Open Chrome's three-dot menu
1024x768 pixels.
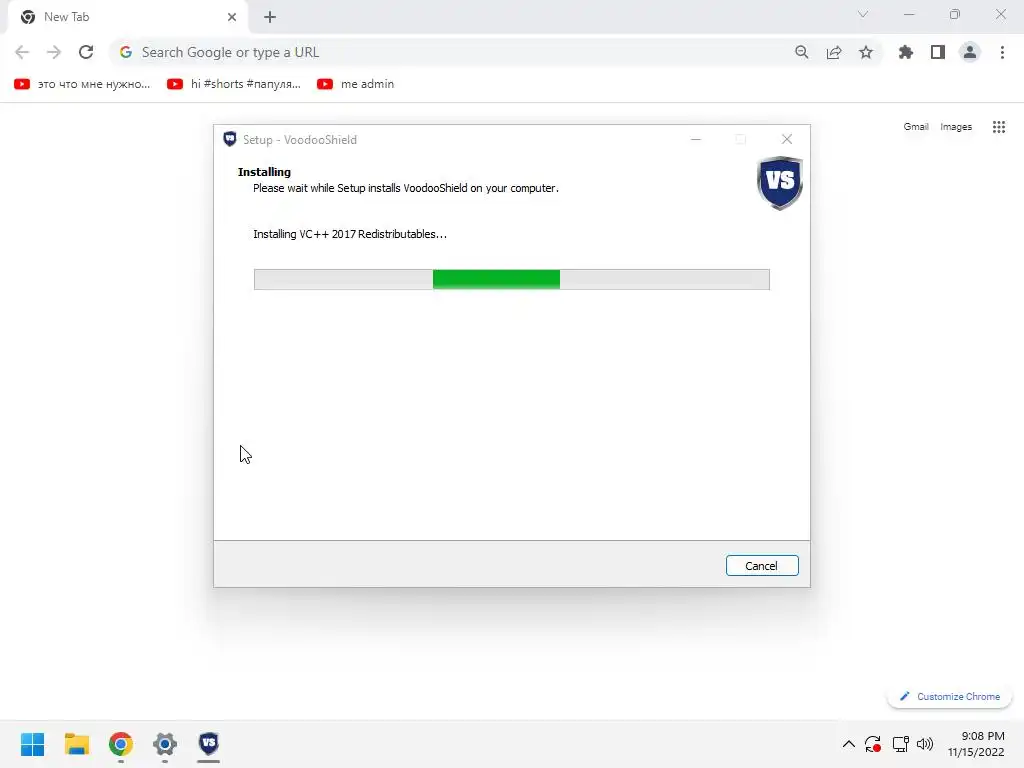tap(1002, 52)
